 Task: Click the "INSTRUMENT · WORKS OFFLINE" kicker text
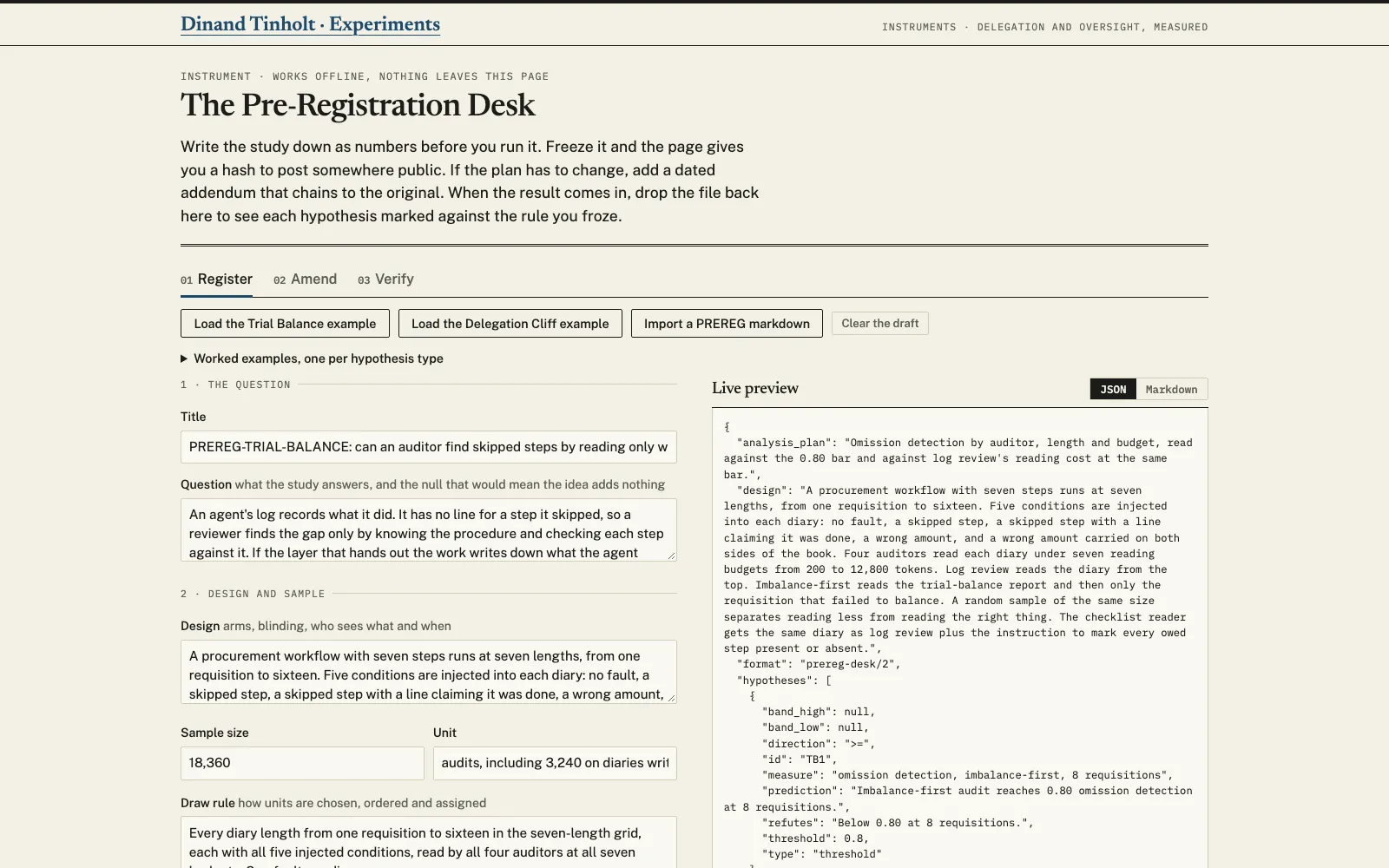tap(365, 76)
